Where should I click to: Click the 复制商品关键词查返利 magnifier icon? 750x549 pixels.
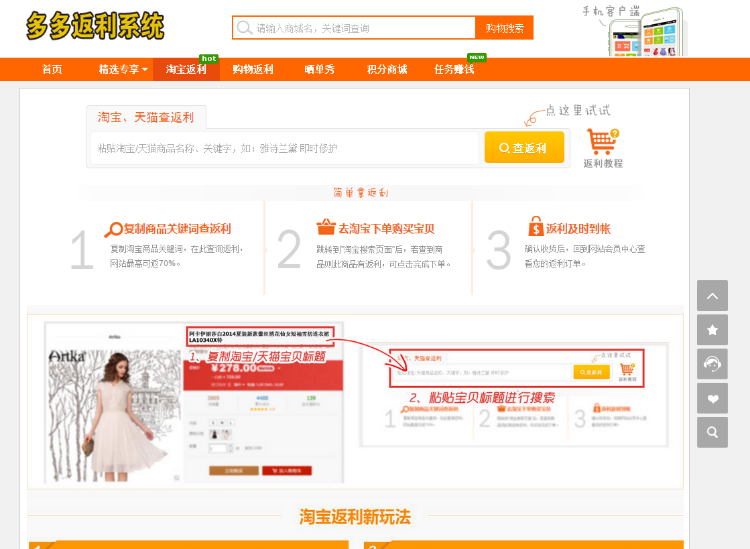[x=113, y=230]
